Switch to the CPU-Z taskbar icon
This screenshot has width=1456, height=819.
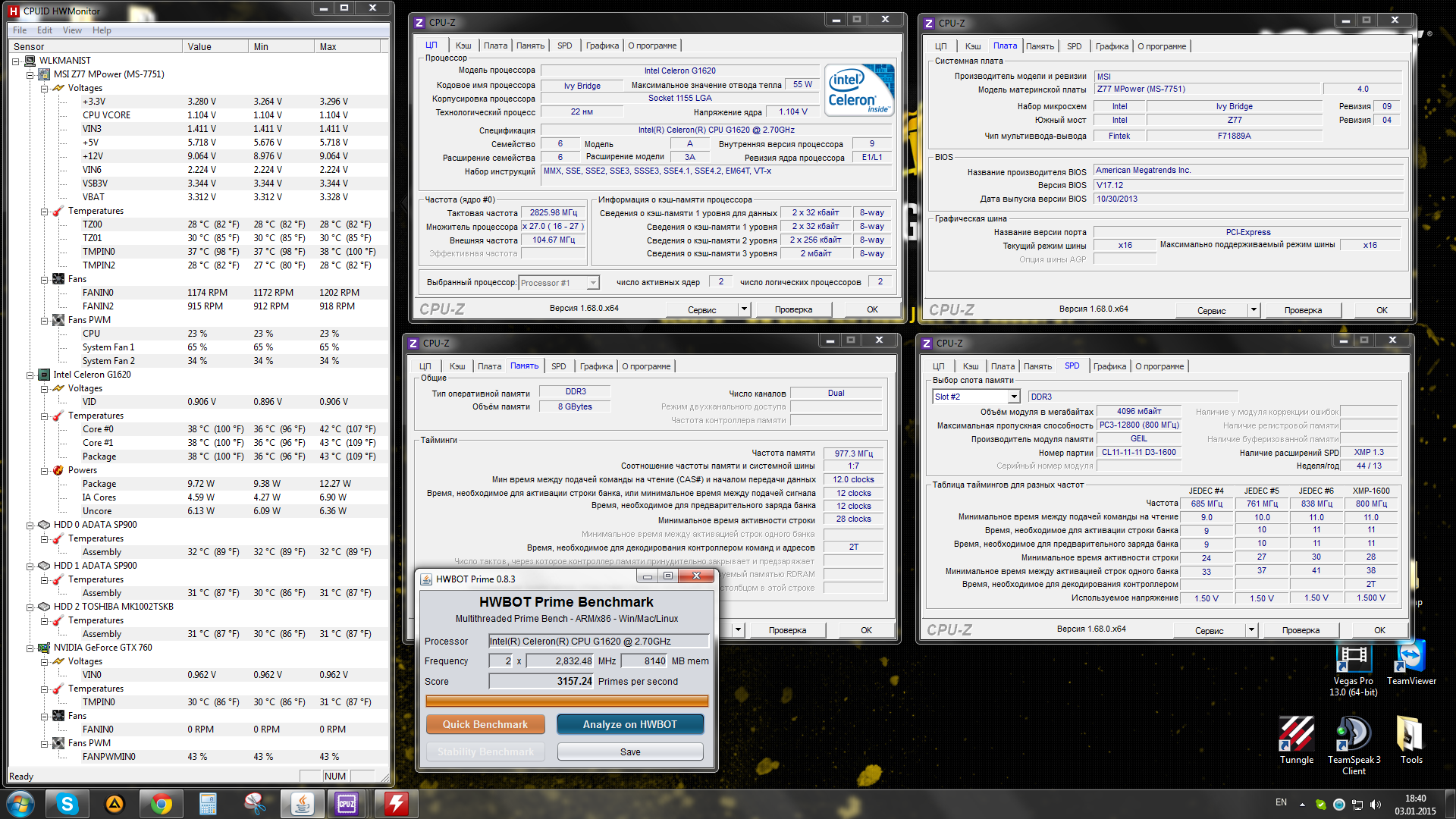347,804
